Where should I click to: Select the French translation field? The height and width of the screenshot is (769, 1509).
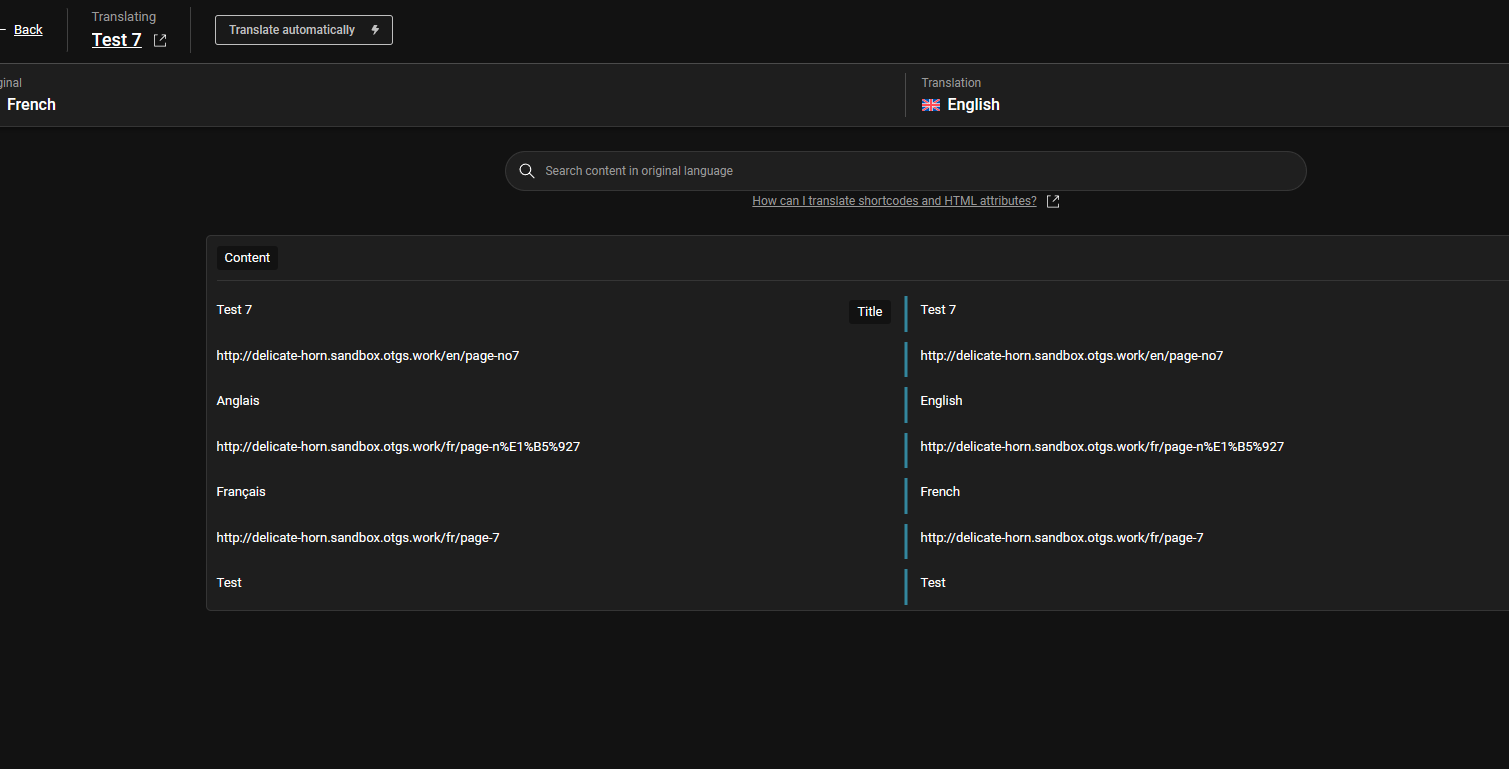(1100, 491)
